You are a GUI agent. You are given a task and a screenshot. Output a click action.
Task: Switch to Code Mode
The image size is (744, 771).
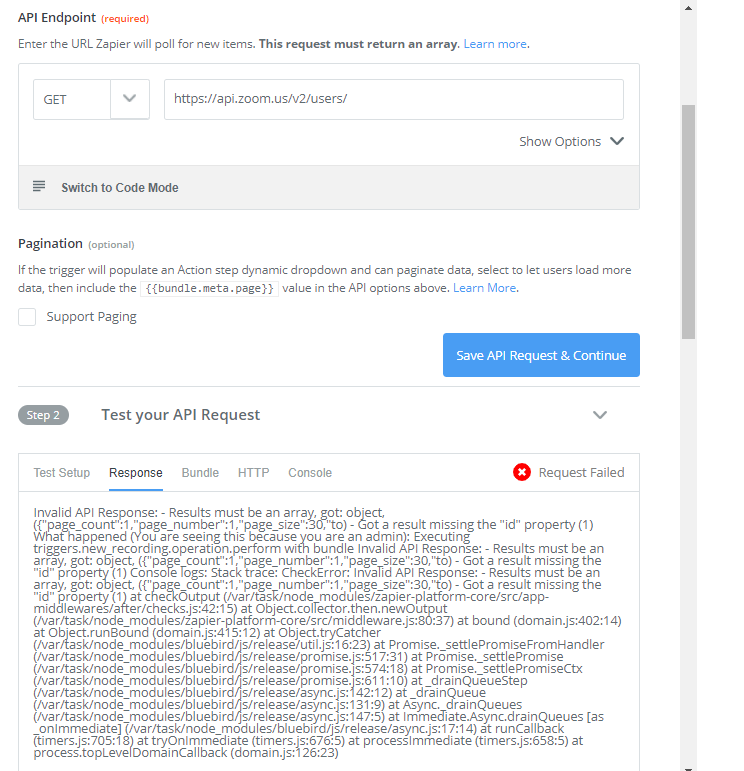pyautogui.click(x=119, y=188)
